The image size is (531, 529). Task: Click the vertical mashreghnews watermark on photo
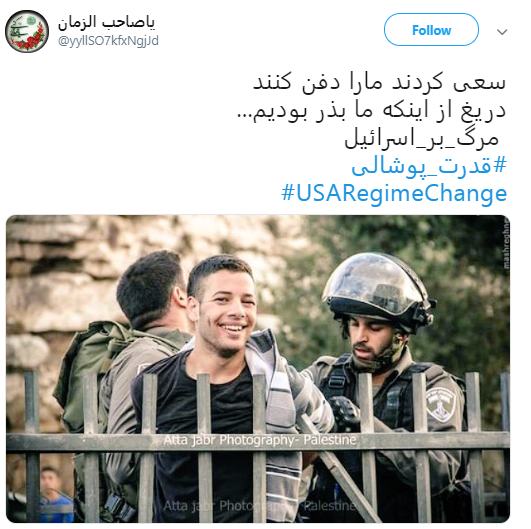click(506, 243)
